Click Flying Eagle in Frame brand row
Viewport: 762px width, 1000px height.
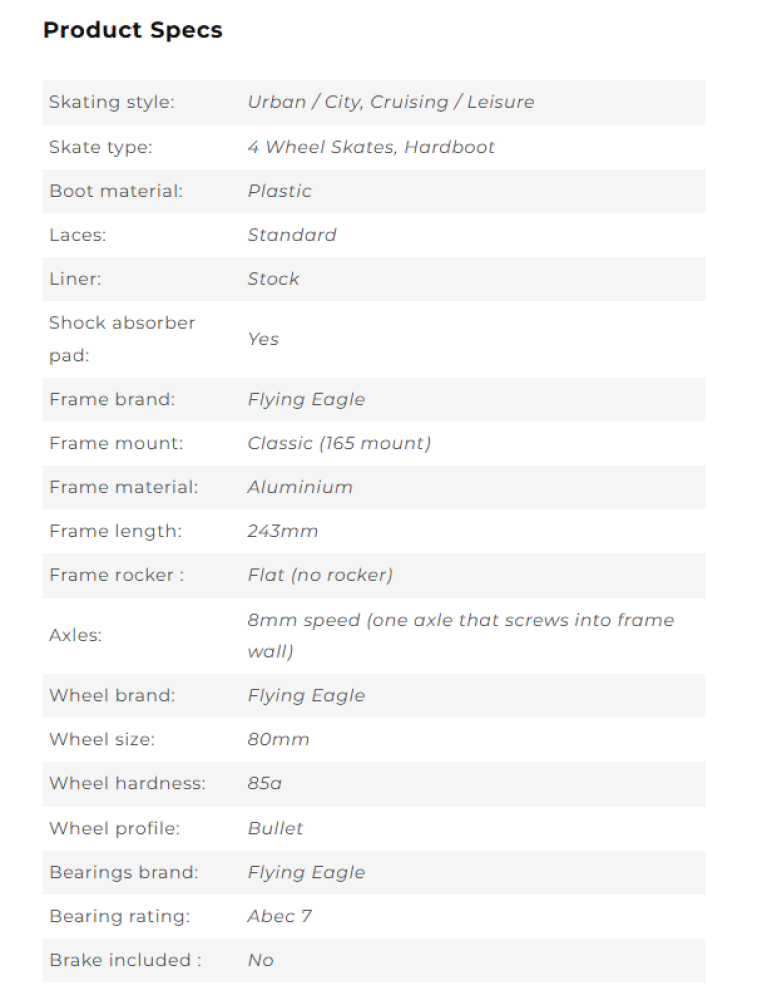click(x=306, y=399)
